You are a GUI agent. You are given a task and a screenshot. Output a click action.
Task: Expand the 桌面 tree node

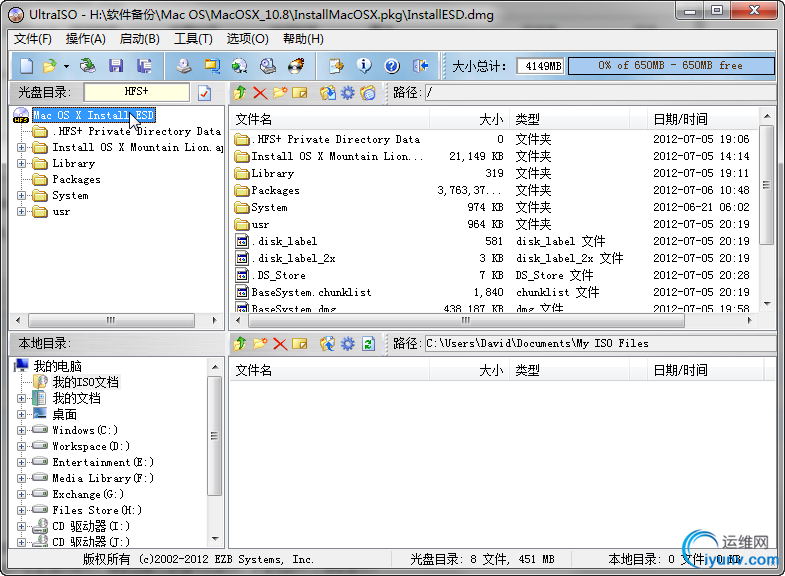(x=21, y=414)
